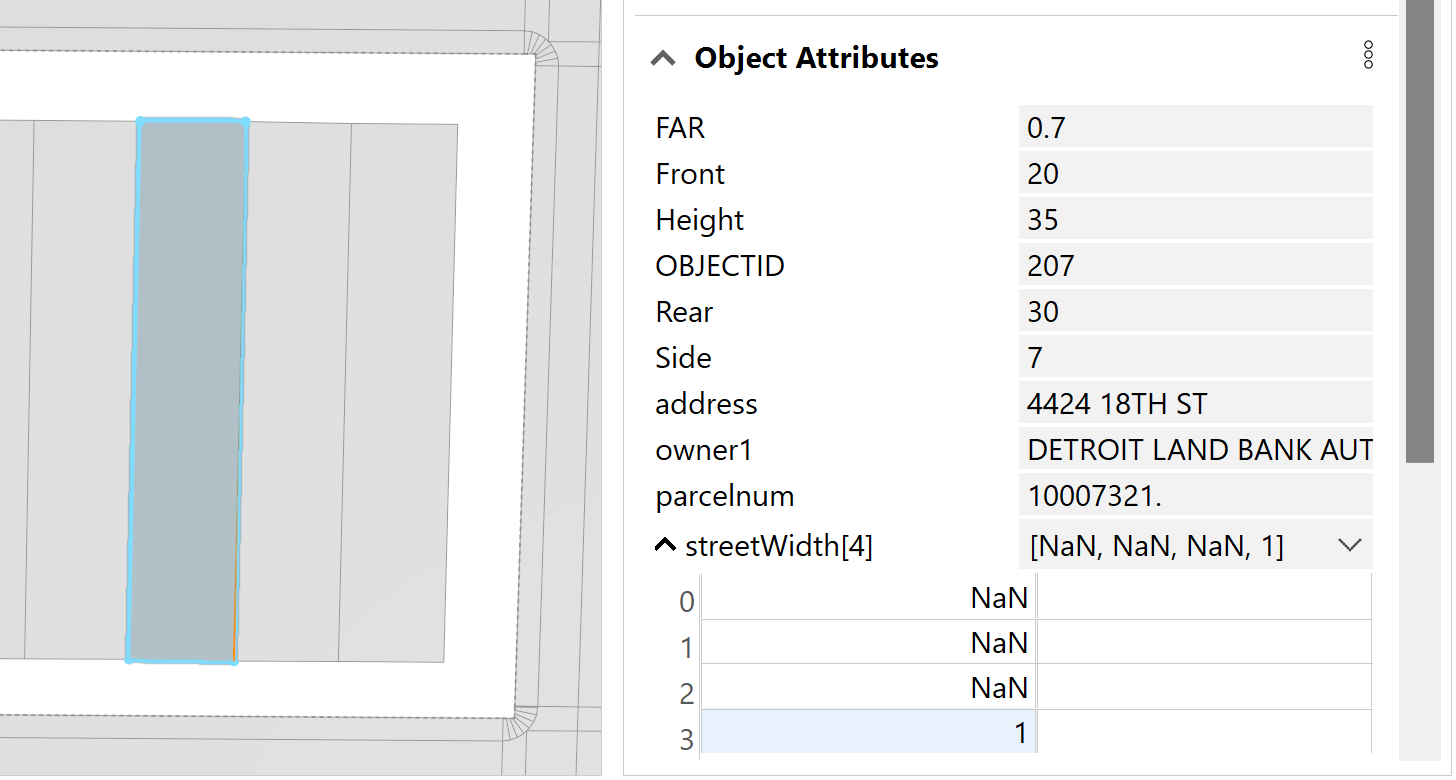The height and width of the screenshot is (780, 1456).
Task: Collapse the streetWidth[4] attribute array
Action: pyautogui.click(x=664, y=545)
